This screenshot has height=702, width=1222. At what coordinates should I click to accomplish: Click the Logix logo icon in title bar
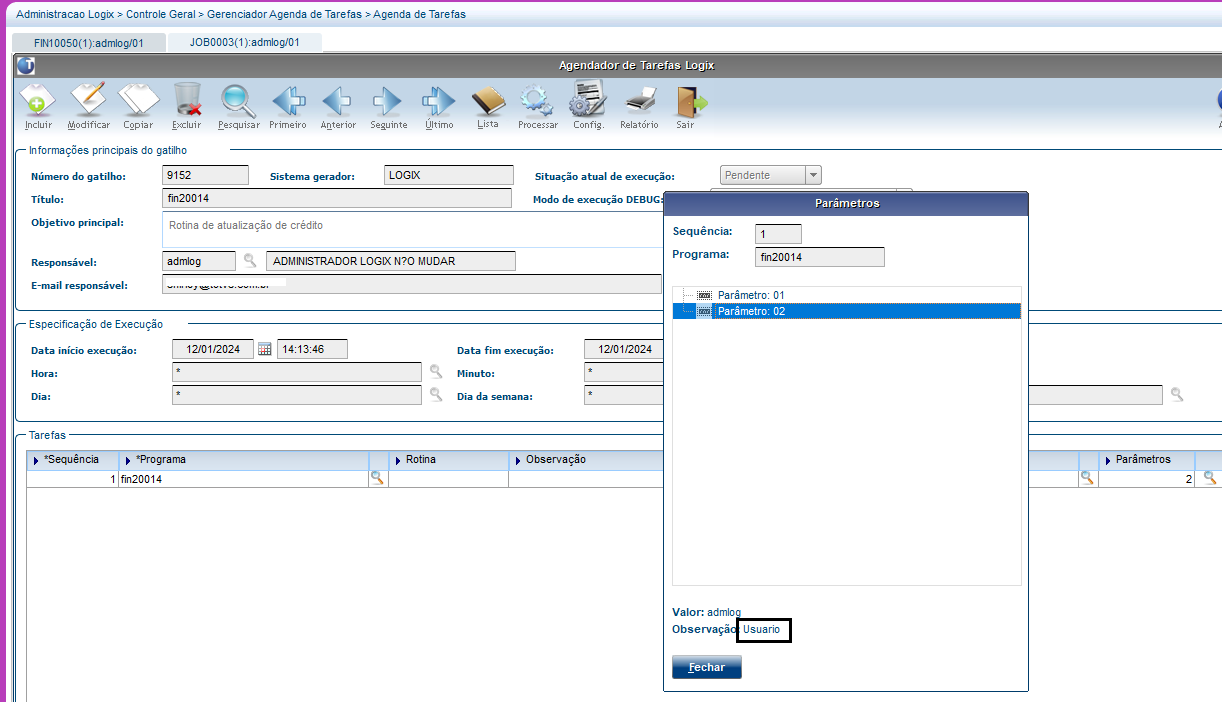click(26, 66)
